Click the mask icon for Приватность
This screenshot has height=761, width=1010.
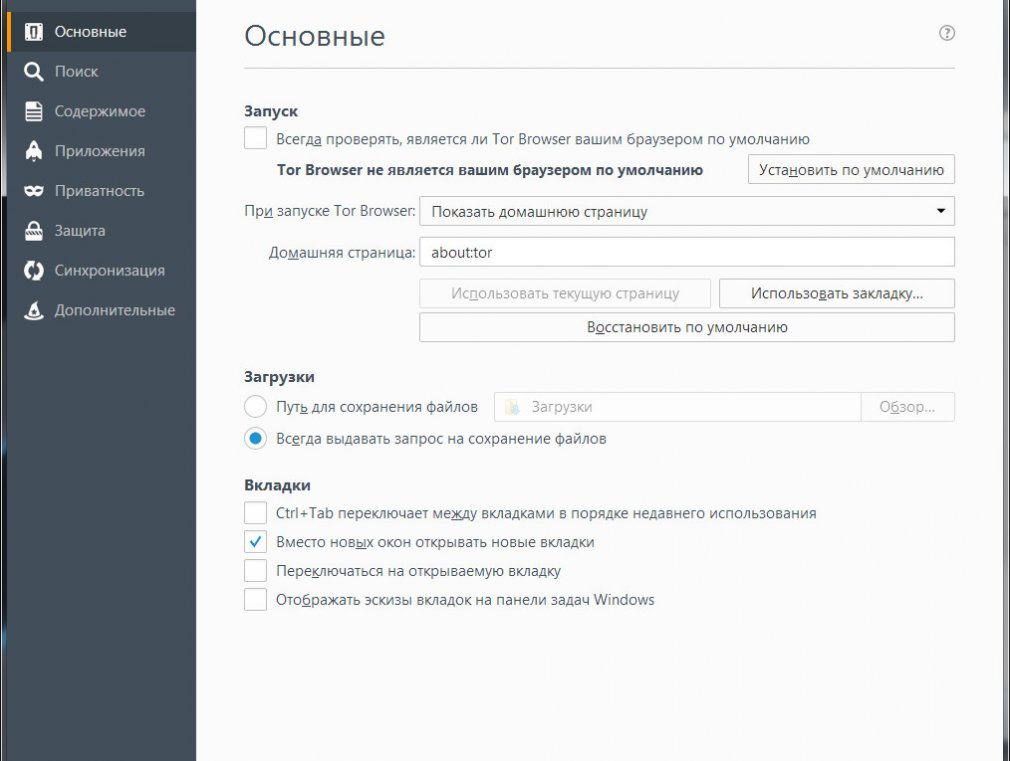(33, 191)
